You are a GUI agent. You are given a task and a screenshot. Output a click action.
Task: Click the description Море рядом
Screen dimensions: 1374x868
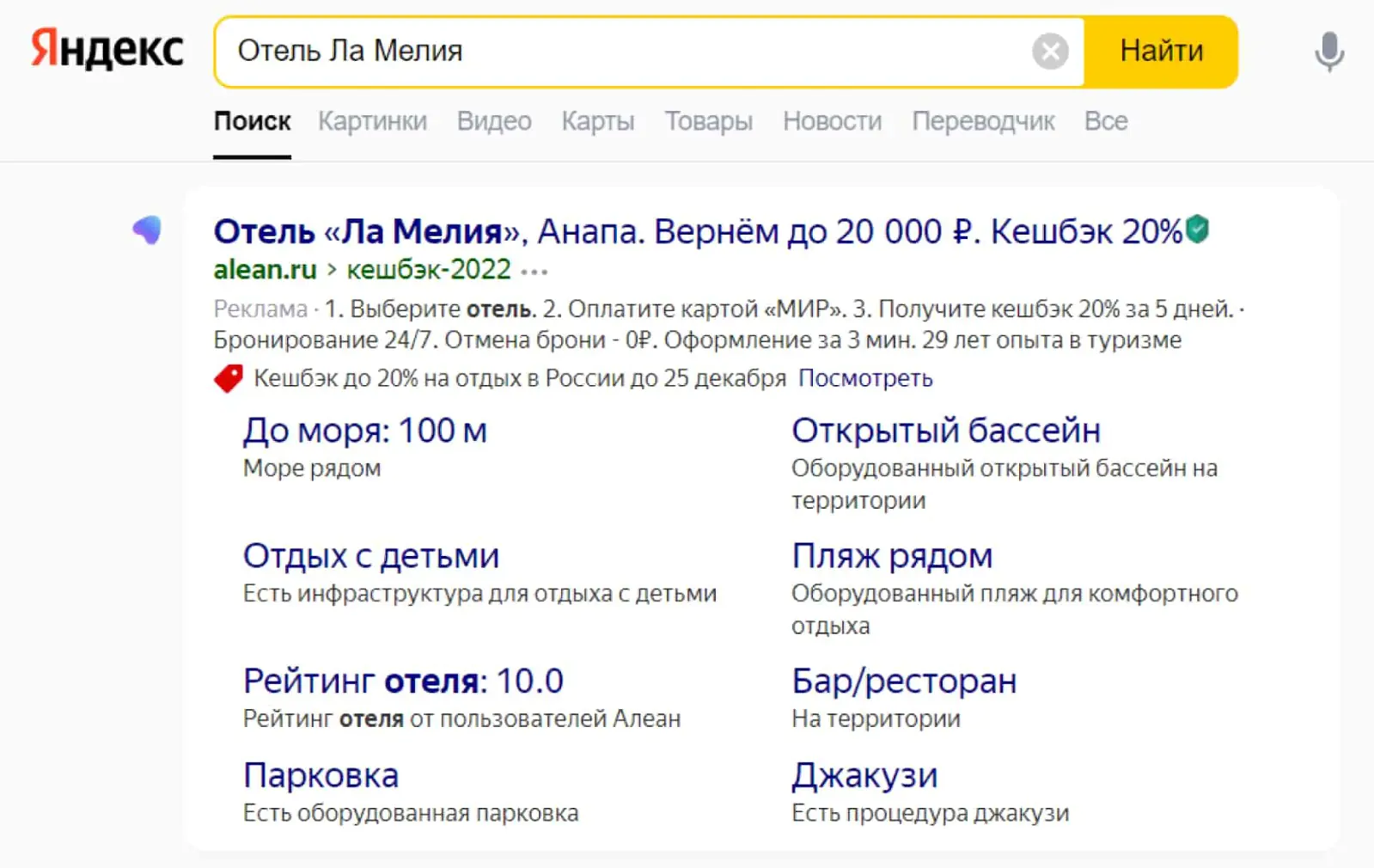[x=312, y=468]
